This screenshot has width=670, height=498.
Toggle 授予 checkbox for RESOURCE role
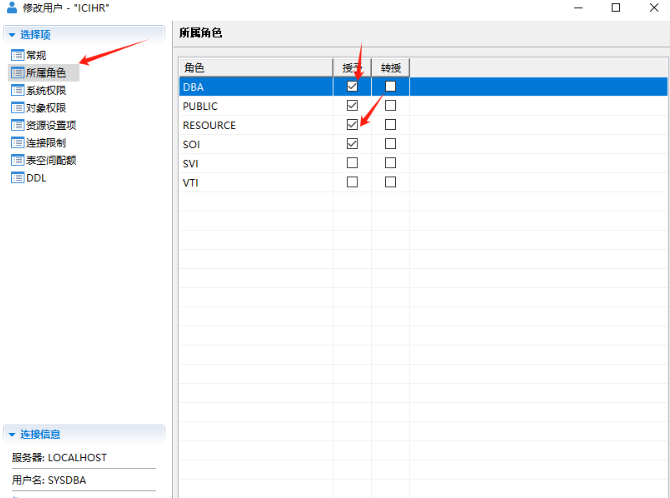pyautogui.click(x=352, y=124)
